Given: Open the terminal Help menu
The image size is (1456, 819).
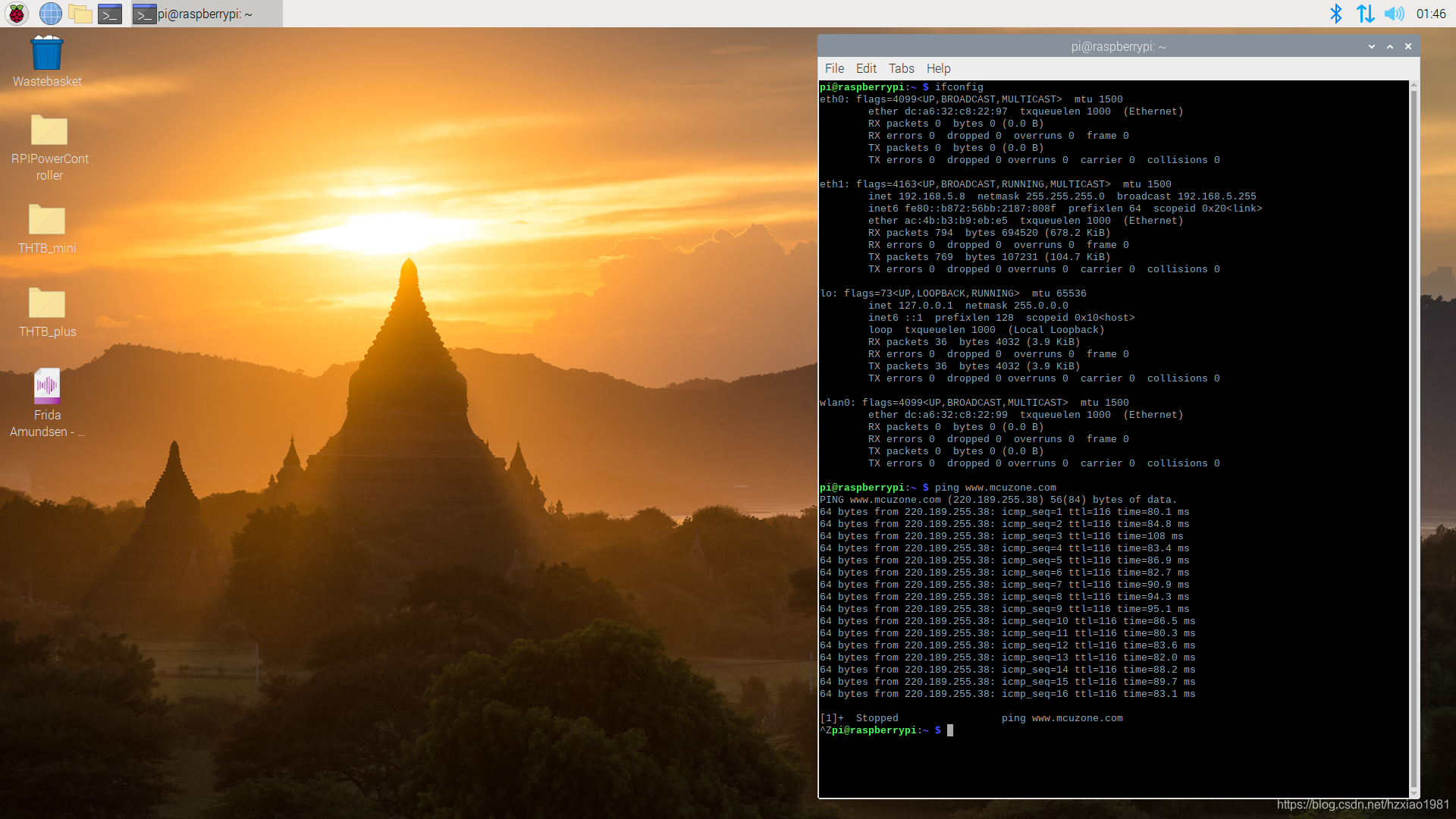Looking at the screenshot, I should click(938, 68).
